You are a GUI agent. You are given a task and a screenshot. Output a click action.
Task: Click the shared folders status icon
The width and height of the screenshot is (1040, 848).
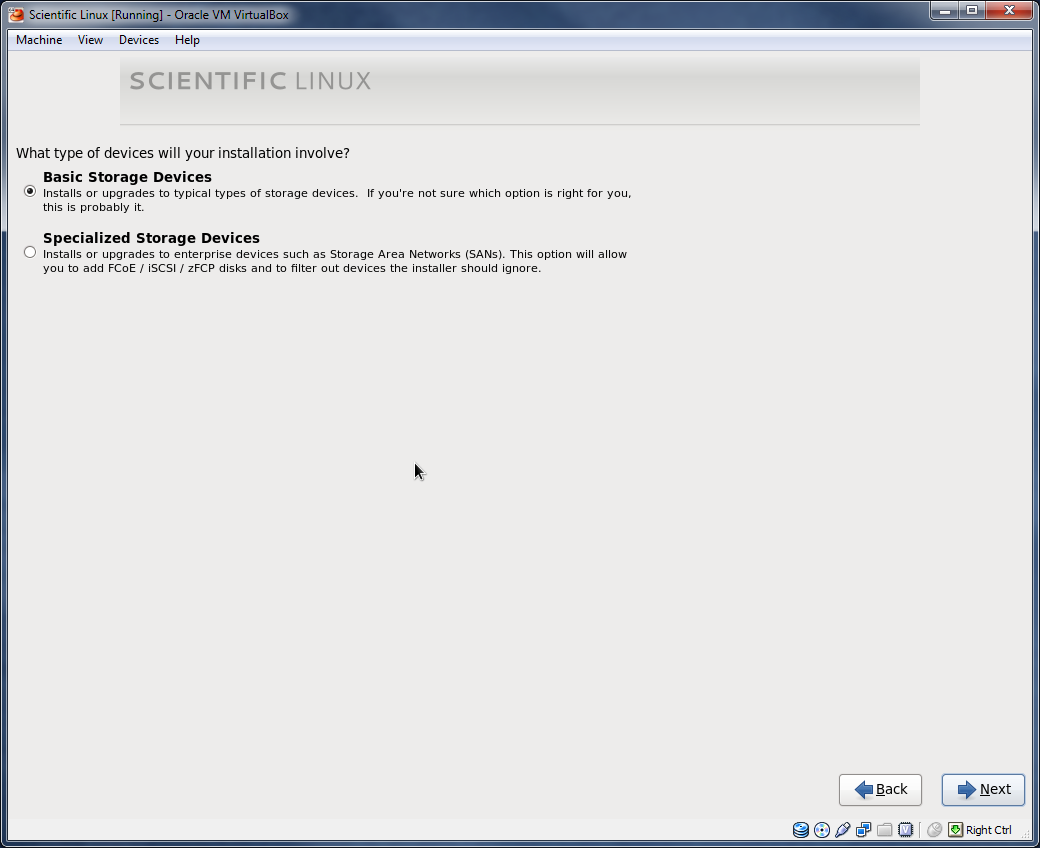point(884,829)
